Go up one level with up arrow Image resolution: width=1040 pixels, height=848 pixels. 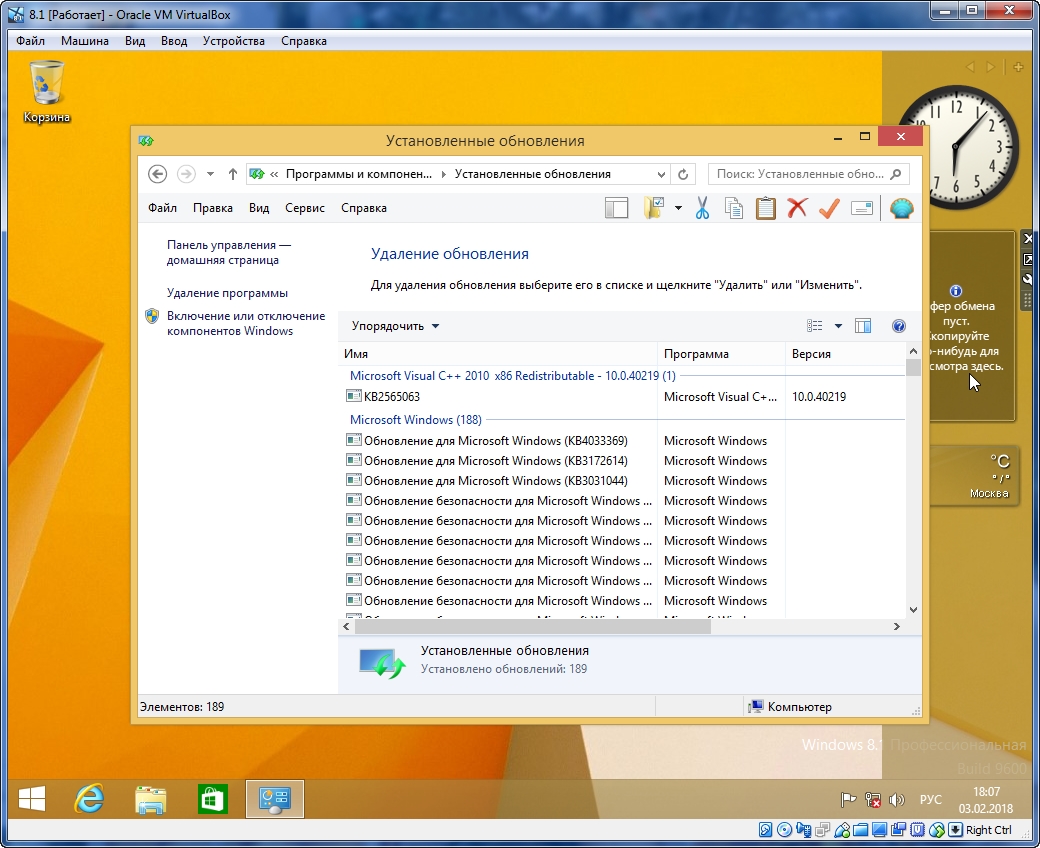(x=232, y=174)
